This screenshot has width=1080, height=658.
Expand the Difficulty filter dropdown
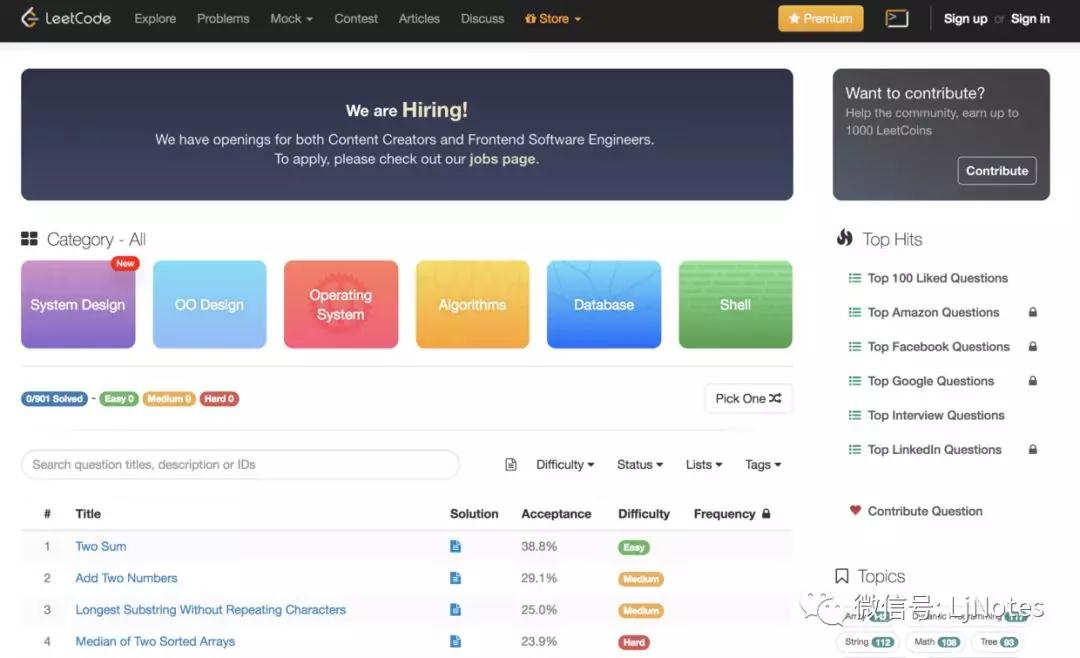click(x=565, y=465)
